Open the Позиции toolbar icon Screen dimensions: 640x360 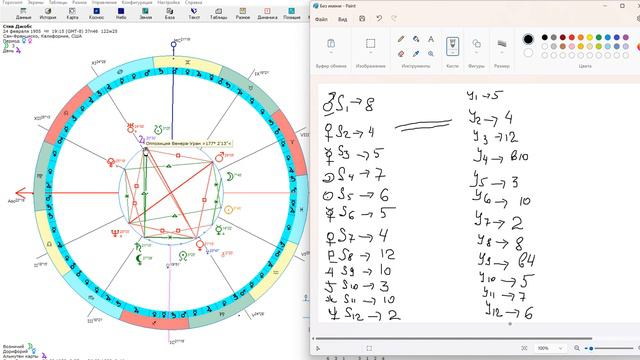click(292, 13)
